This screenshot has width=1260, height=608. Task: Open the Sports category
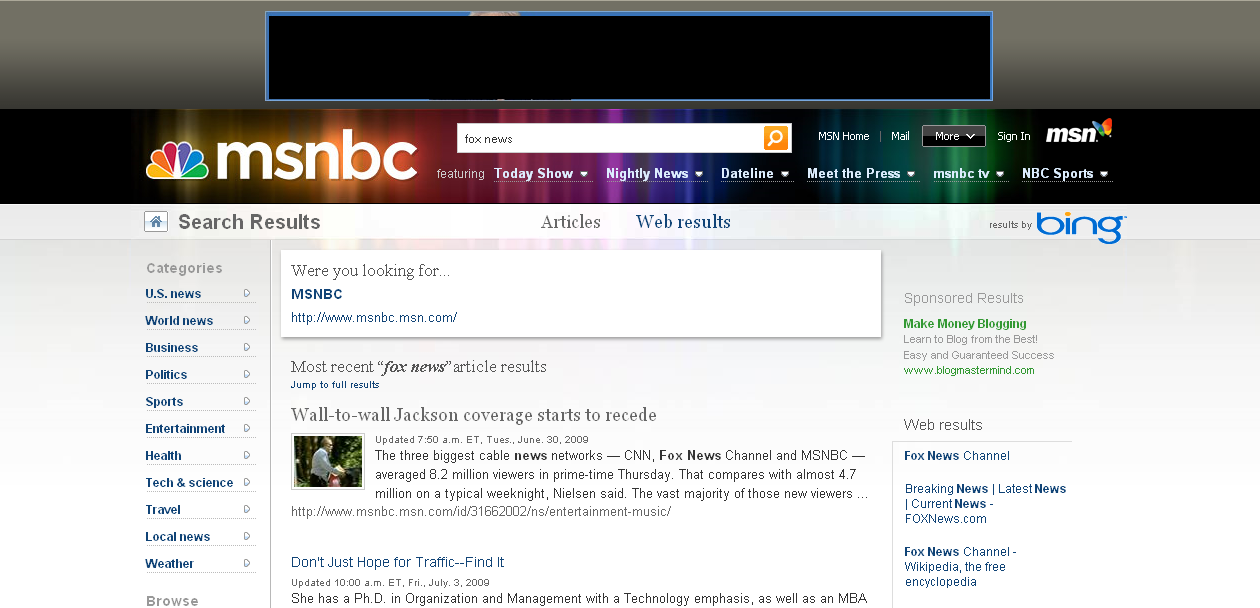tap(164, 401)
